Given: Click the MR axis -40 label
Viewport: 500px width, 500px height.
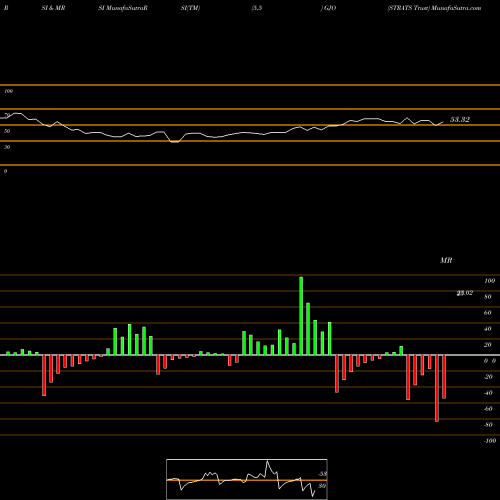Looking at the screenshot, I should point(488,393).
